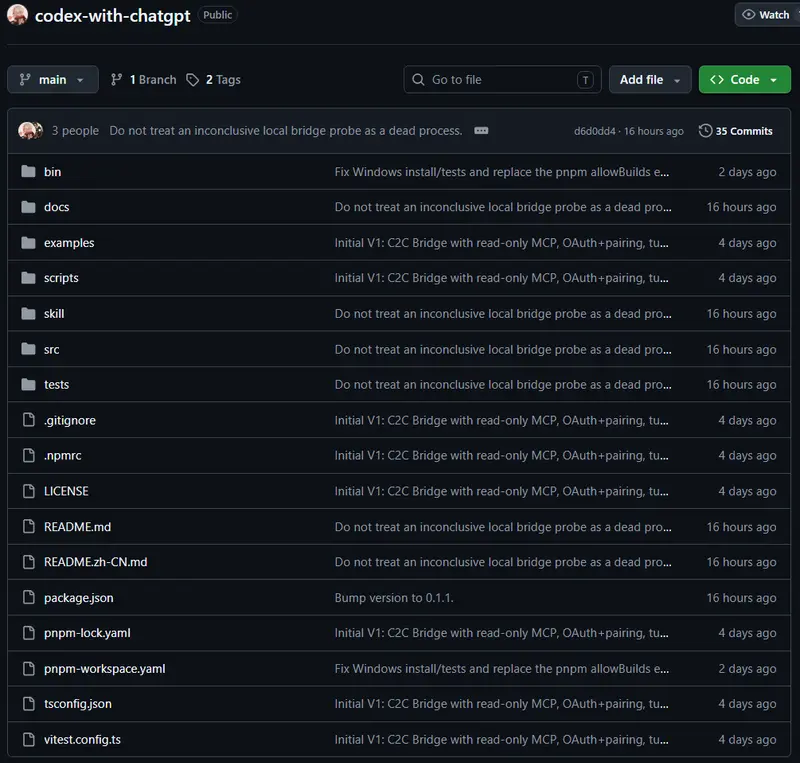Viewport: 800px width, 763px height.
Task: Open the scripts folder
Action: coord(61,278)
